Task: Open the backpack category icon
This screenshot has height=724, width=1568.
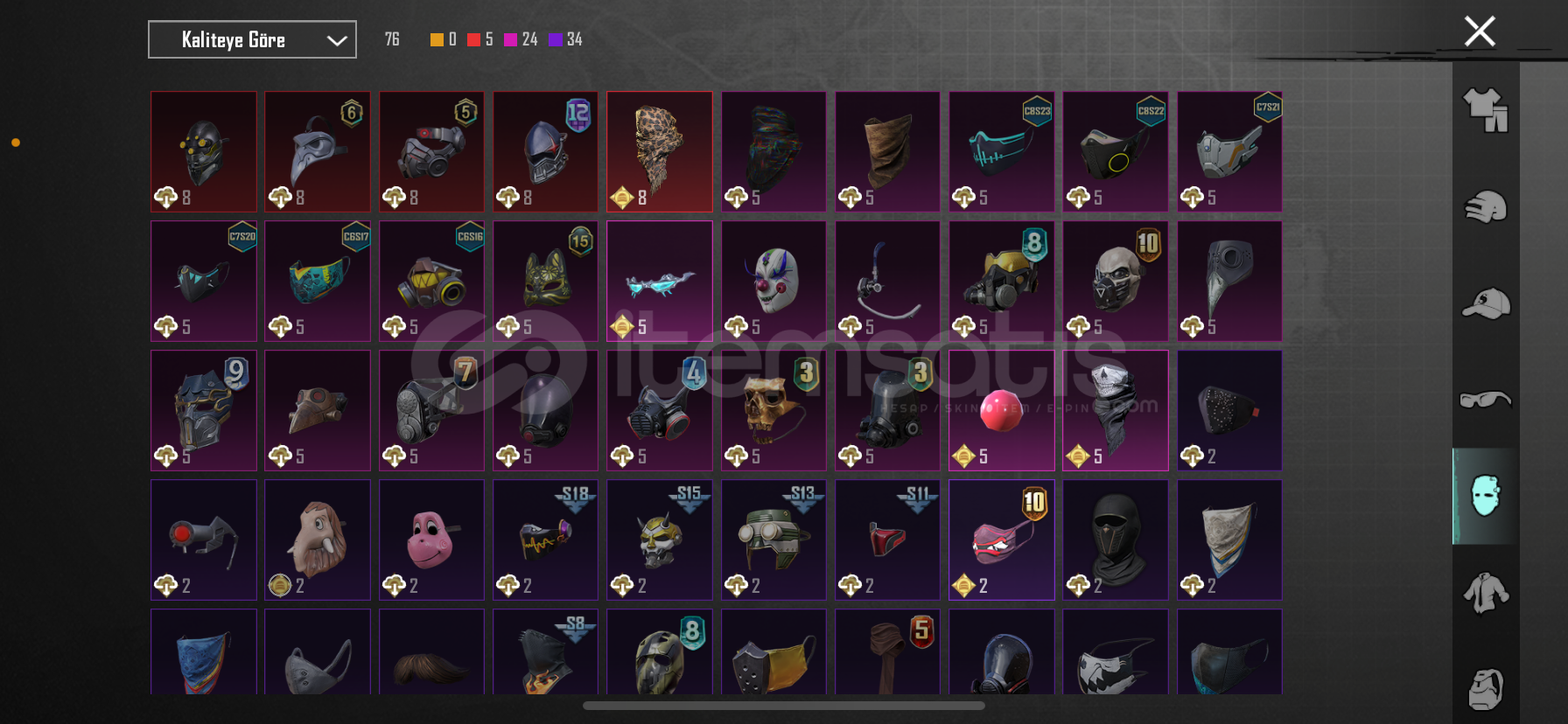Action: pyautogui.click(x=1486, y=689)
